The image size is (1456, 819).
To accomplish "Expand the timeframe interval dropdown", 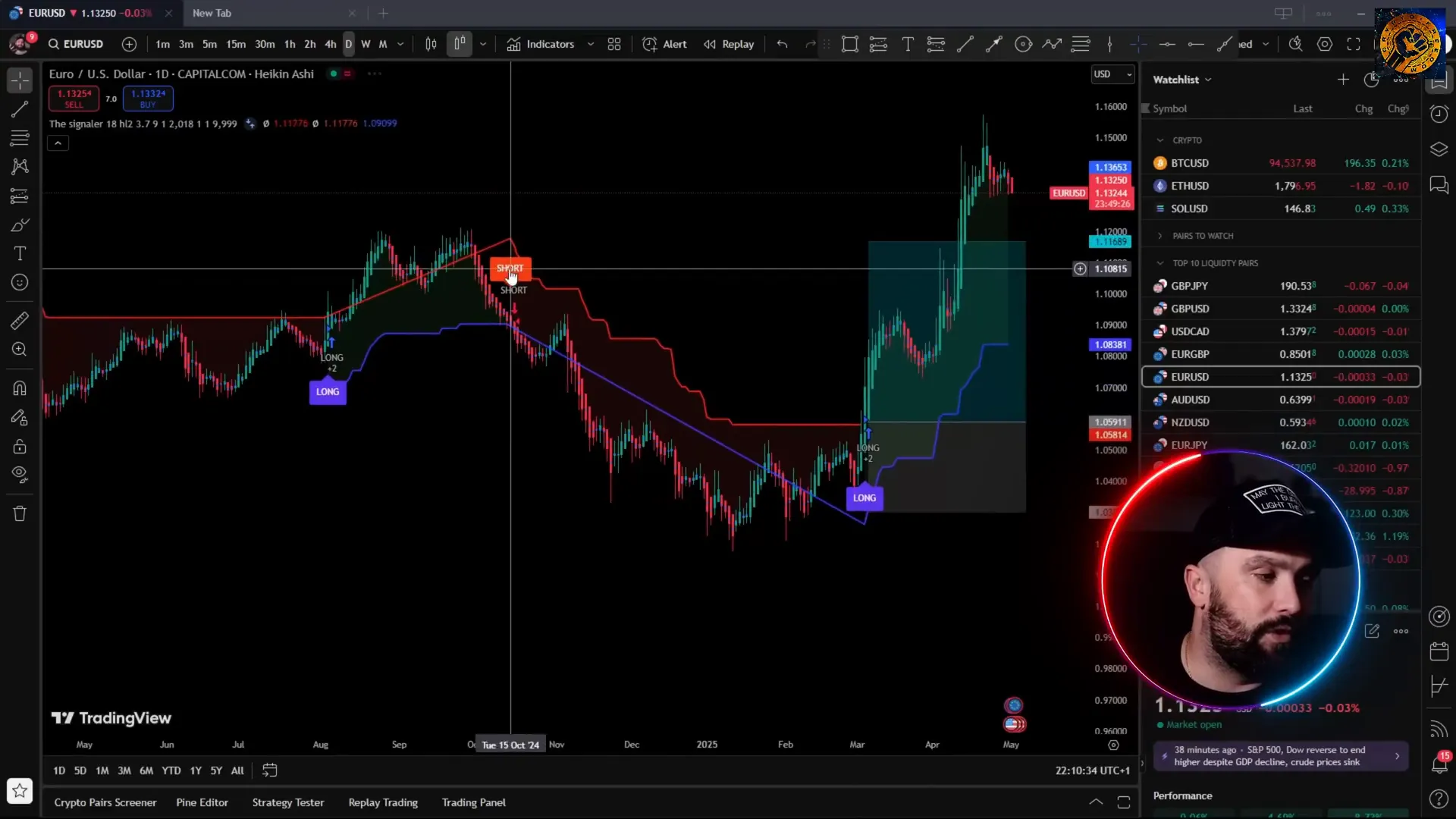I will (401, 44).
